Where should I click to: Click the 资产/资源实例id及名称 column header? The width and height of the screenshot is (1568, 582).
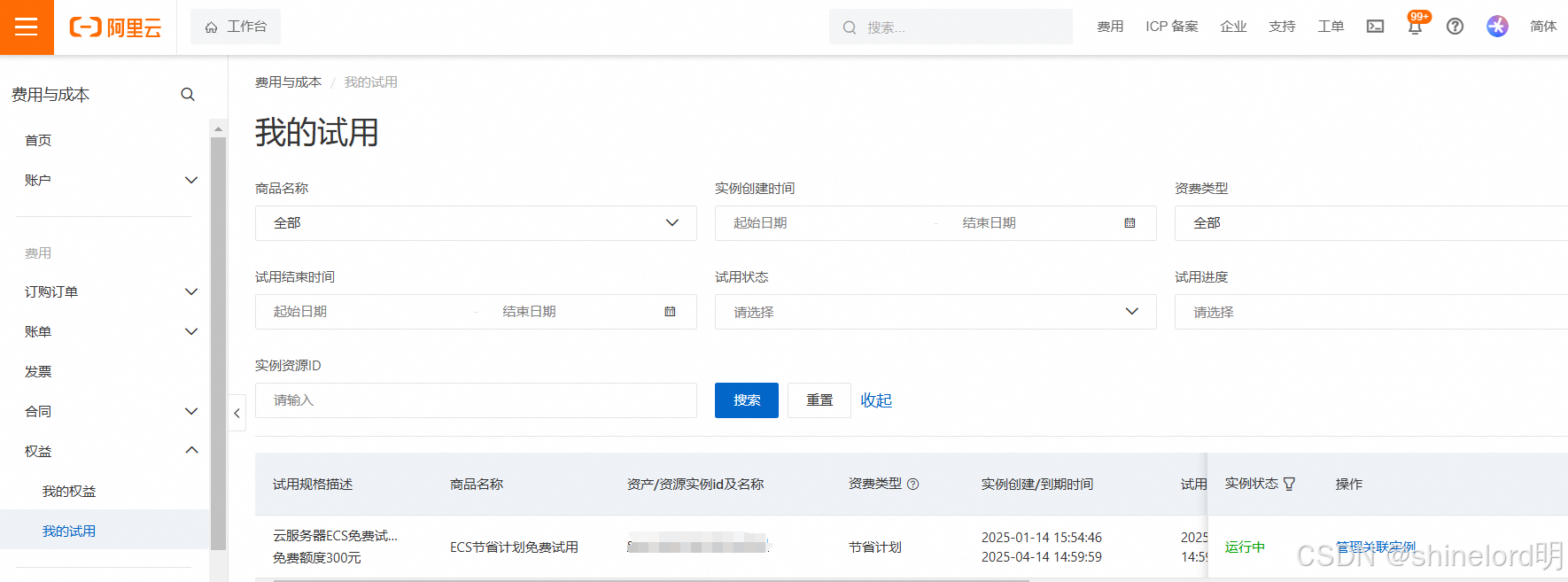[x=695, y=485]
